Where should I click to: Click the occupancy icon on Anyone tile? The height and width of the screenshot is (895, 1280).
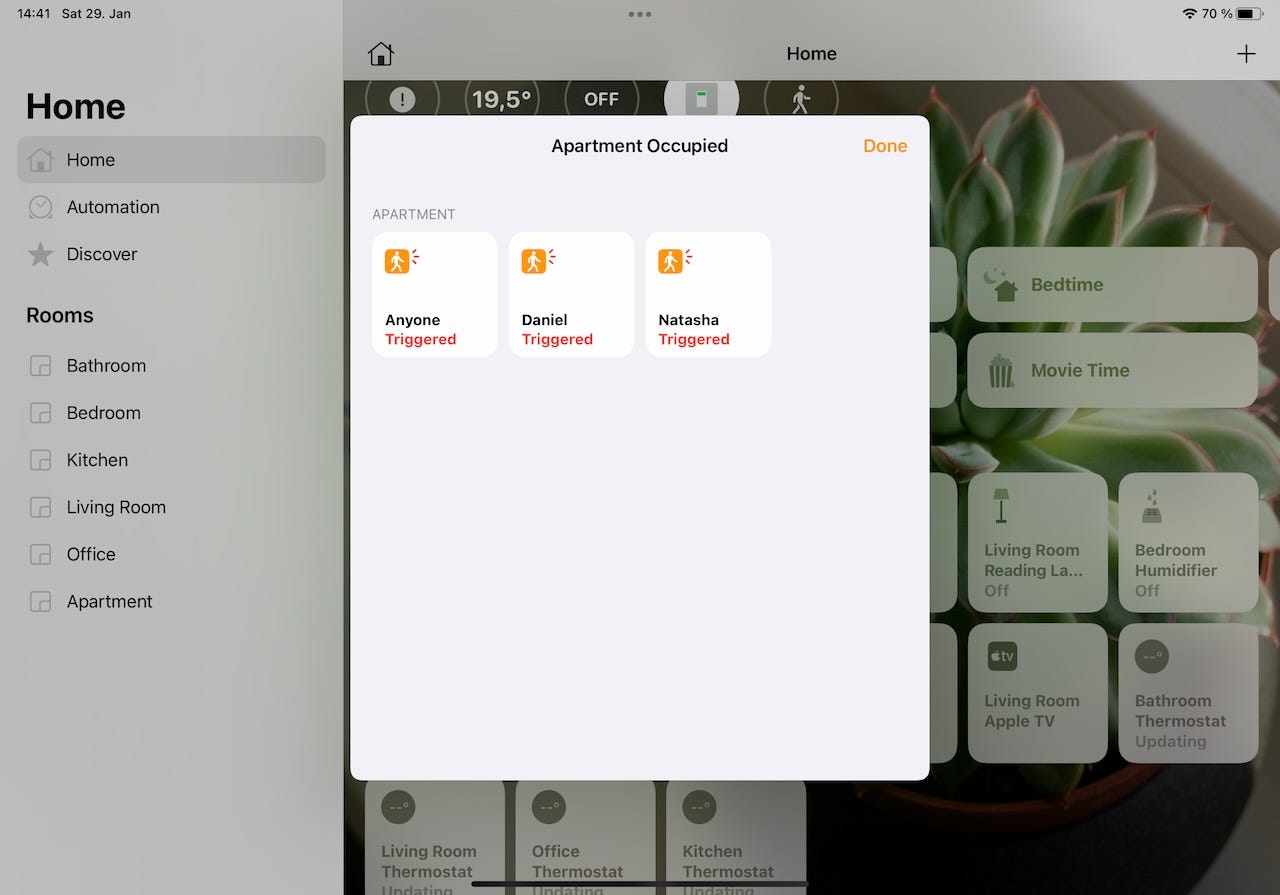coord(401,261)
